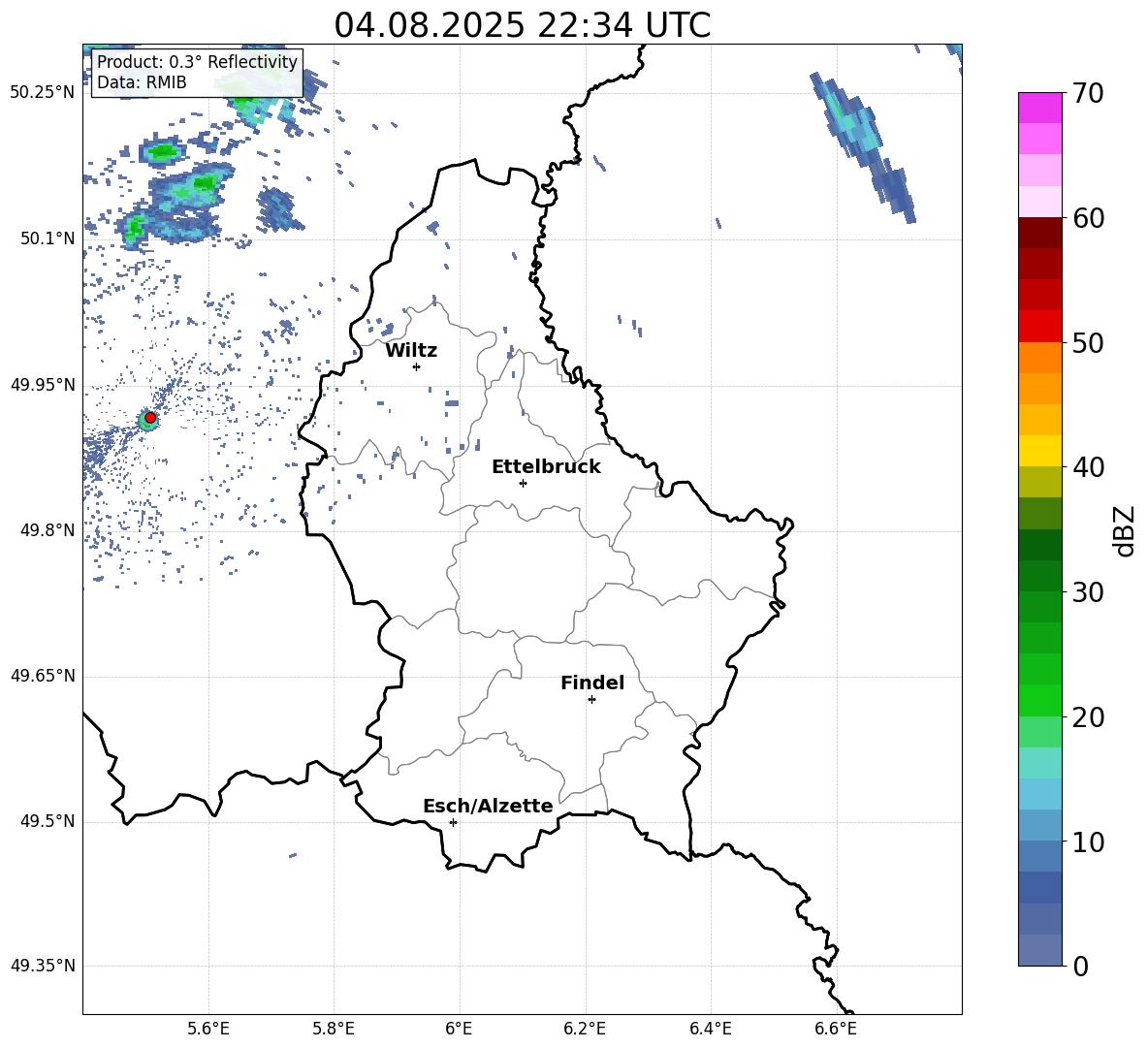
Task: Click the cross marker under Ettelbruck
Action: [523, 483]
